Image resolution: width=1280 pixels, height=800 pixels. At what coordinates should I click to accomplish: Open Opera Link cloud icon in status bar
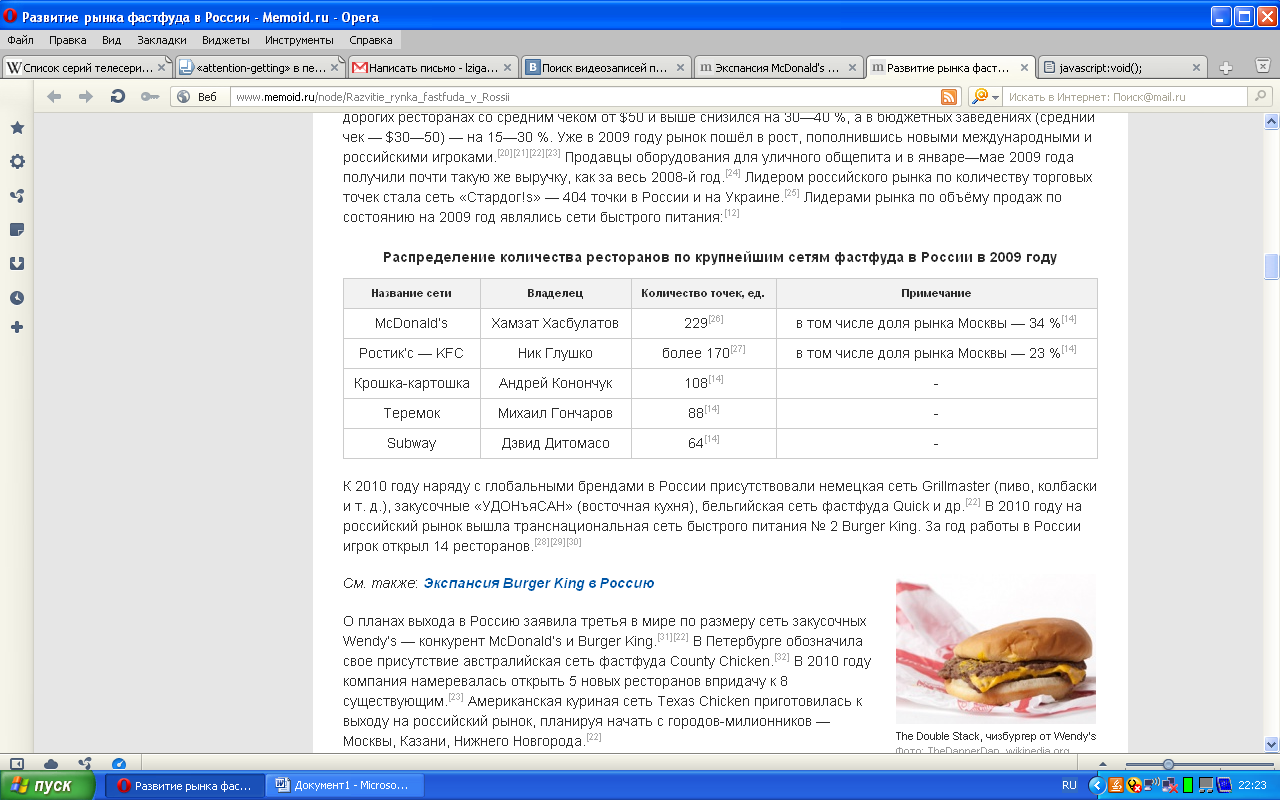point(51,763)
